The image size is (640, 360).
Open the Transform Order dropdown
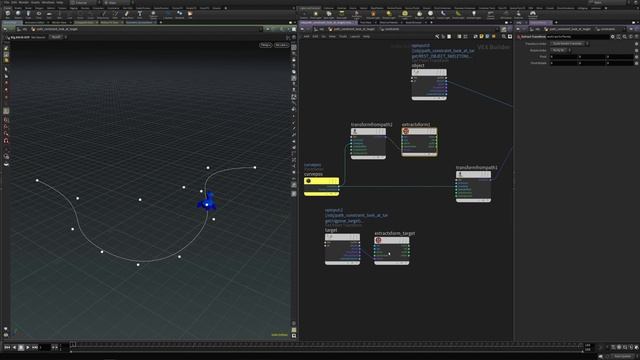[x=569, y=44]
